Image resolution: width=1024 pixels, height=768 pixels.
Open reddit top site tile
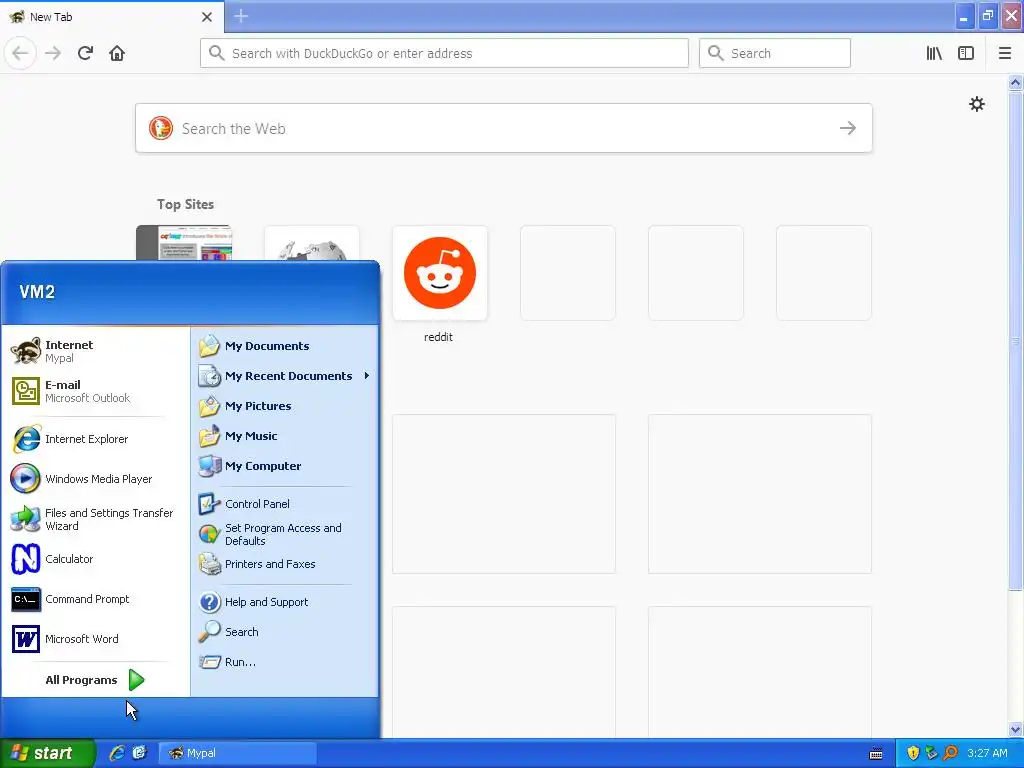pyautogui.click(x=440, y=273)
